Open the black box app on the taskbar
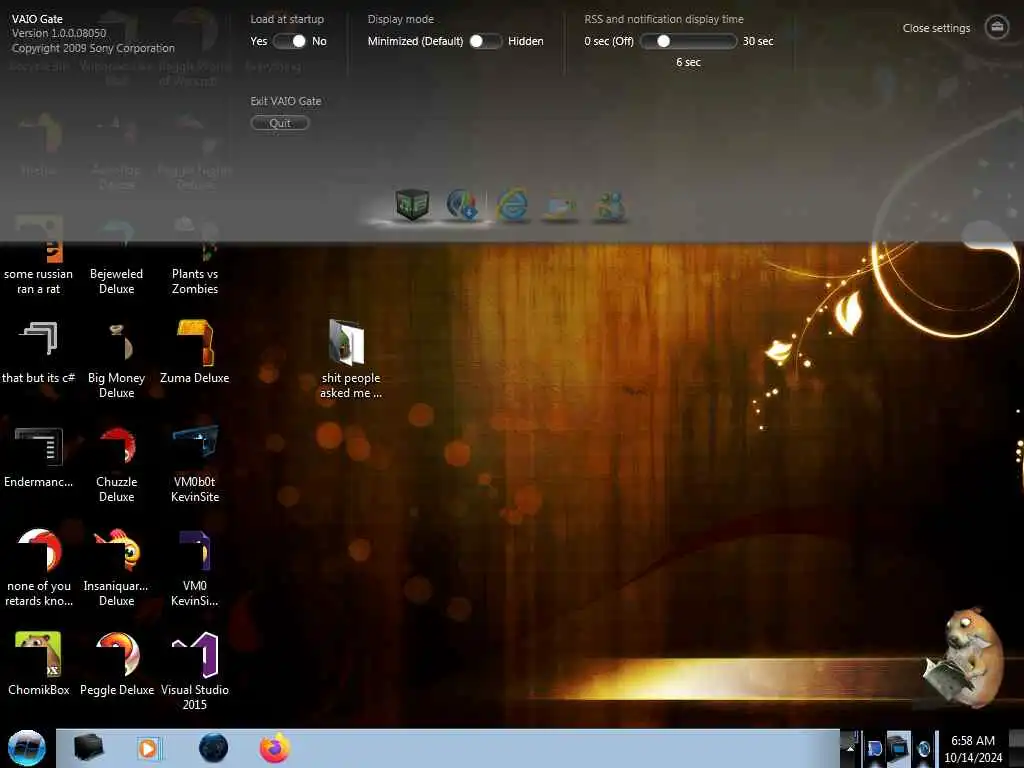Image resolution: width=1024 pixels, height=768 pixels. click(x=88, y=748)
